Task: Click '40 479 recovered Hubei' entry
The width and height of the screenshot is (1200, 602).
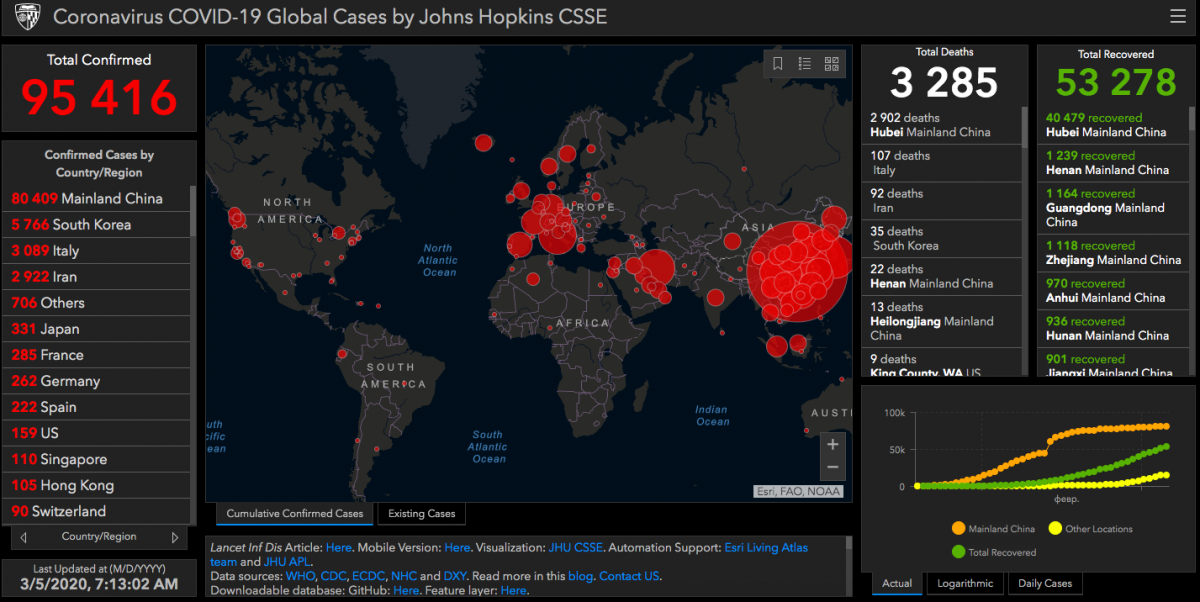Action: pyautogui.click(x=1112, y=125)
